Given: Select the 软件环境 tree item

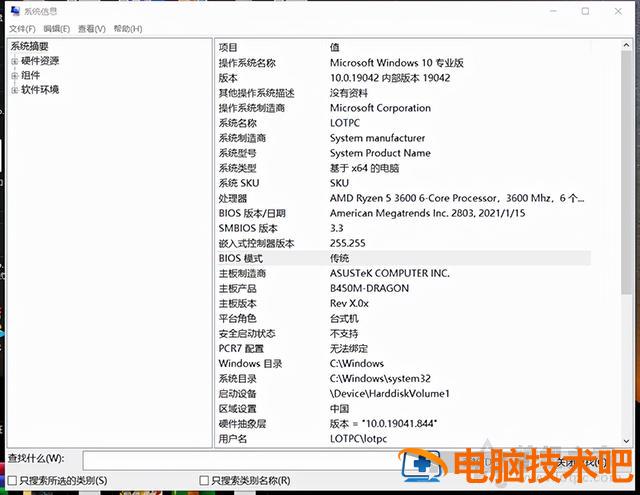Looking at the screenshot, I should coord(40,90).
